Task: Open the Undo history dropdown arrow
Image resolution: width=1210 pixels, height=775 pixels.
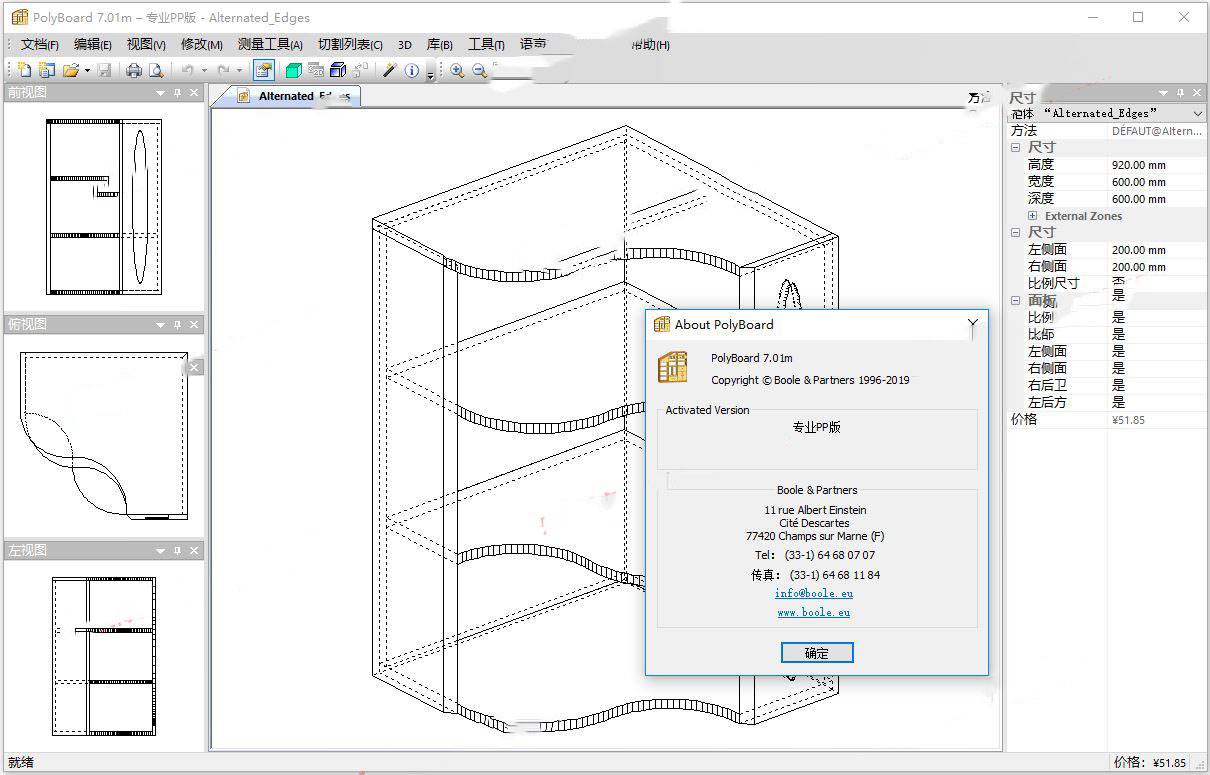Action: [204, 70]
